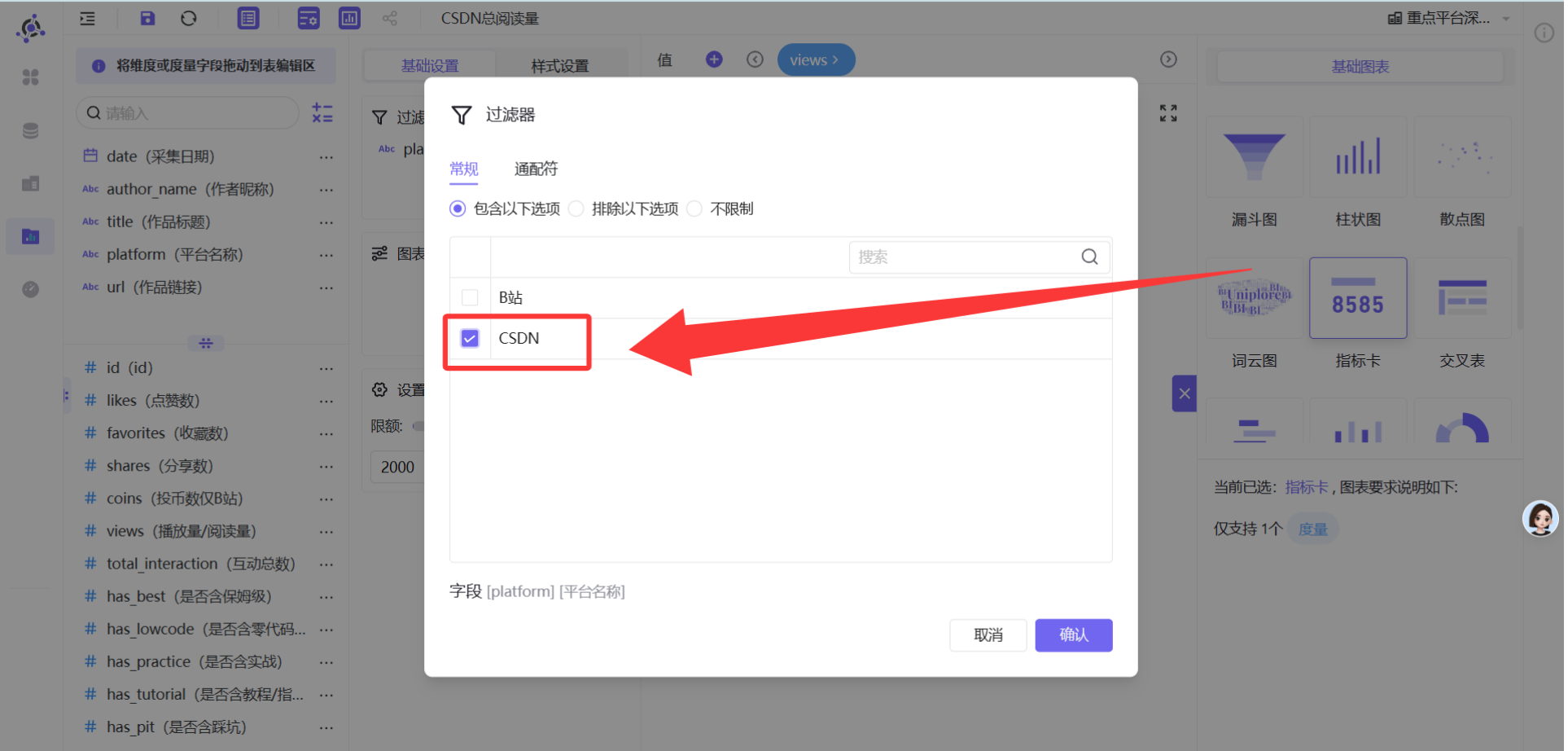Open options for views (播放量/阅读量) field
Image resolution: width=1568 pixels, height=751 pixels.
[x=326, y=531]
